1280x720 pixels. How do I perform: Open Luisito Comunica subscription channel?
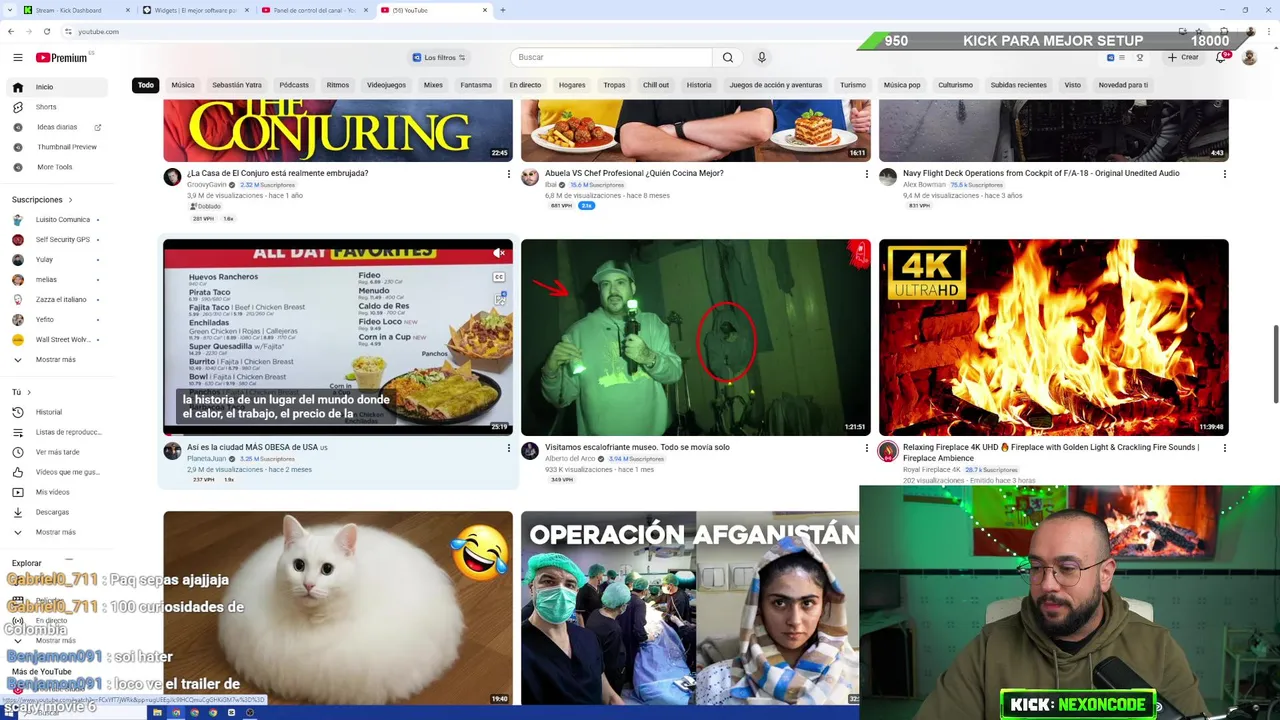[x=58, y=219]
